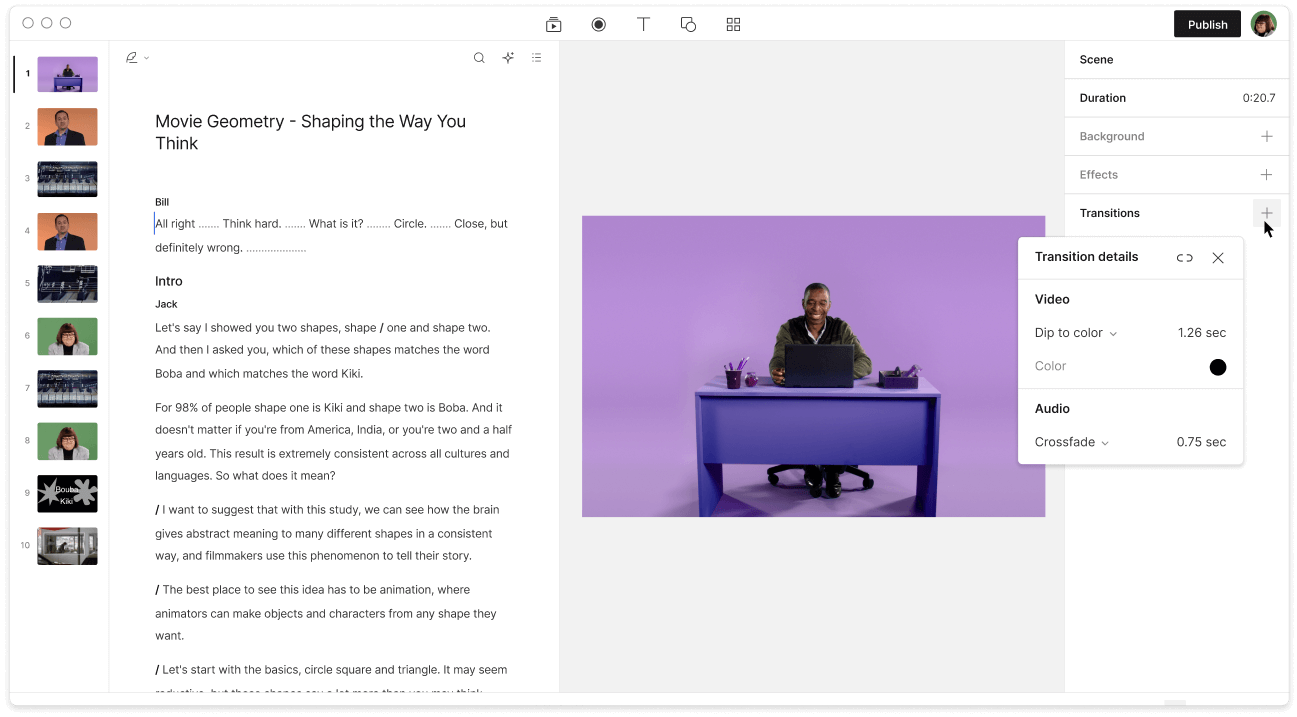
Task: Open the Crossfade audio dropdown
Action: (x=1072, y=442)
